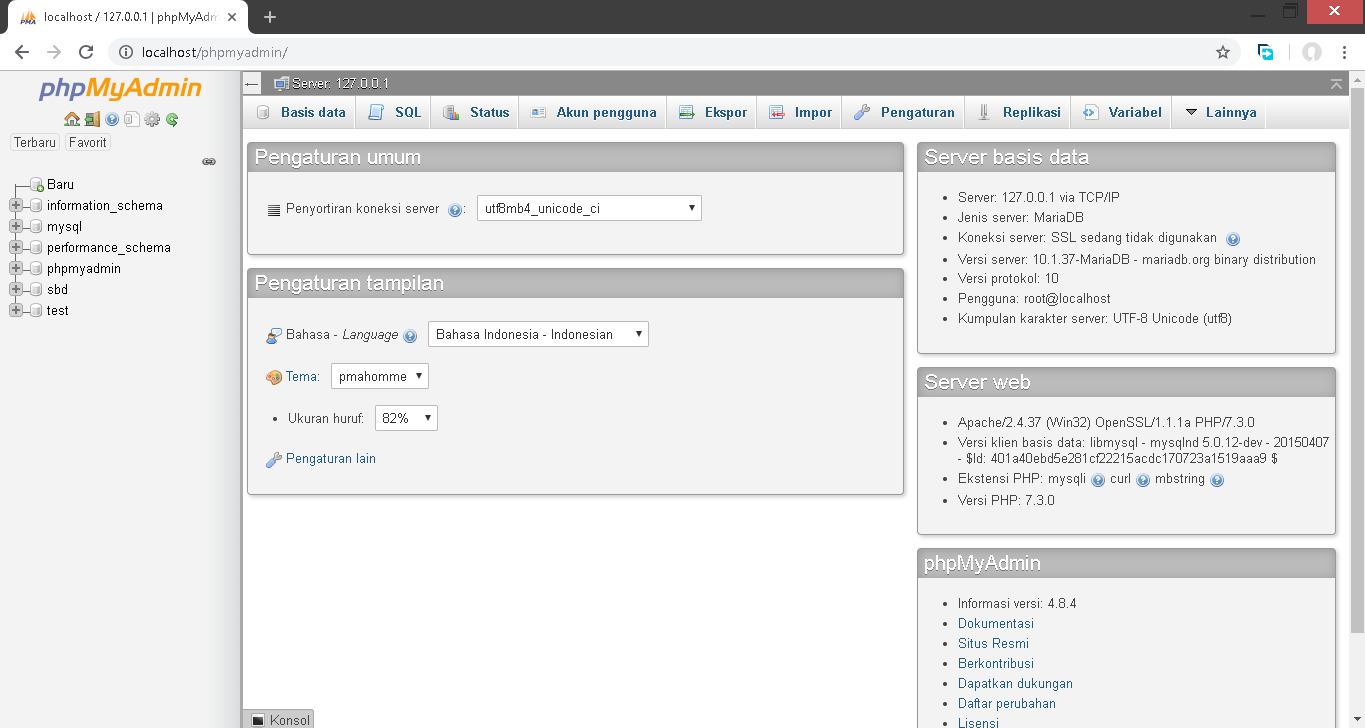Follow the Situs Resmi link
Screen dimensions: 1365x728
pyautogui.click(x=992, y=643)
